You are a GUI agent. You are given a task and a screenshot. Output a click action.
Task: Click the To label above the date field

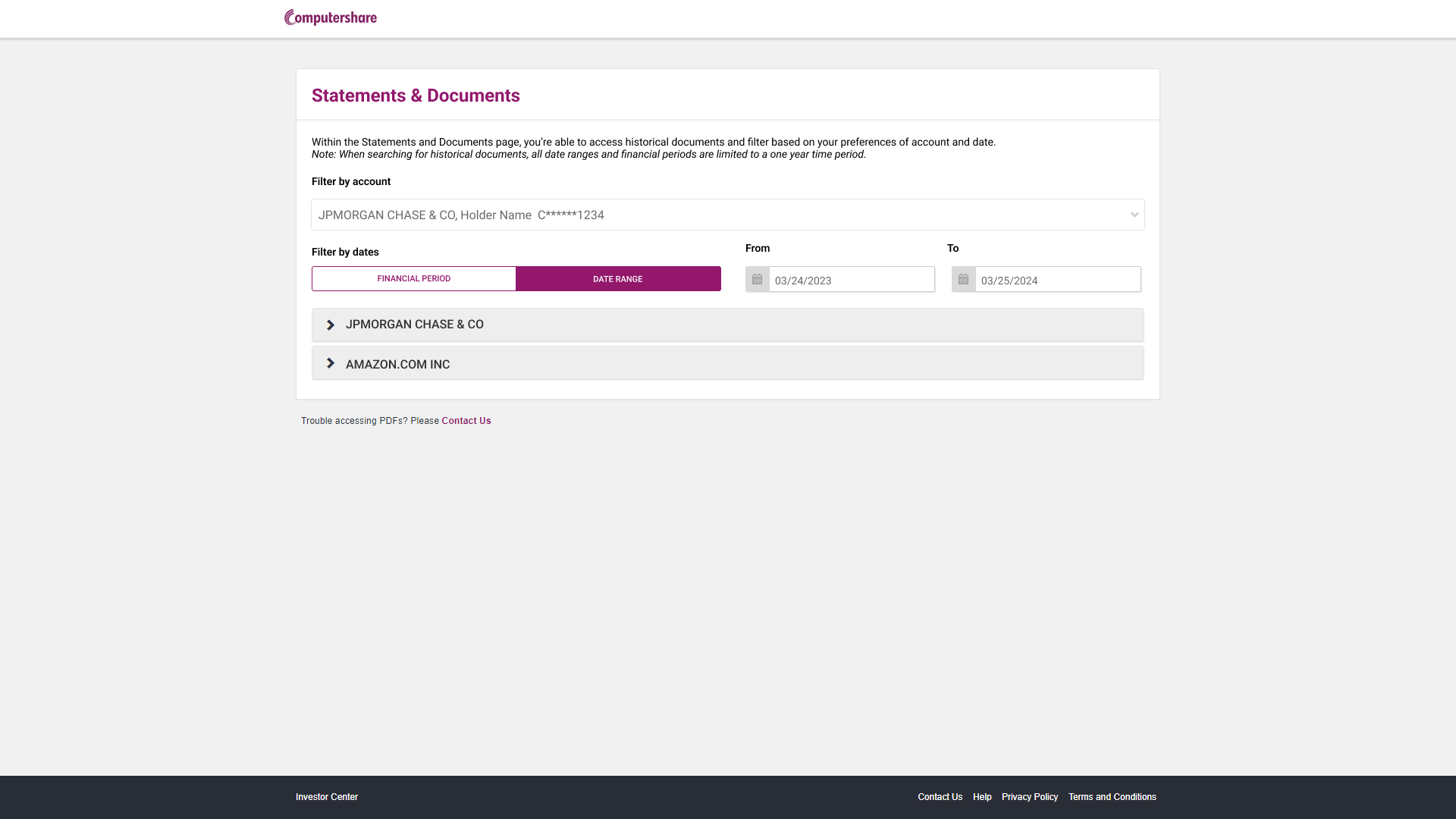(x=953, y=248)
